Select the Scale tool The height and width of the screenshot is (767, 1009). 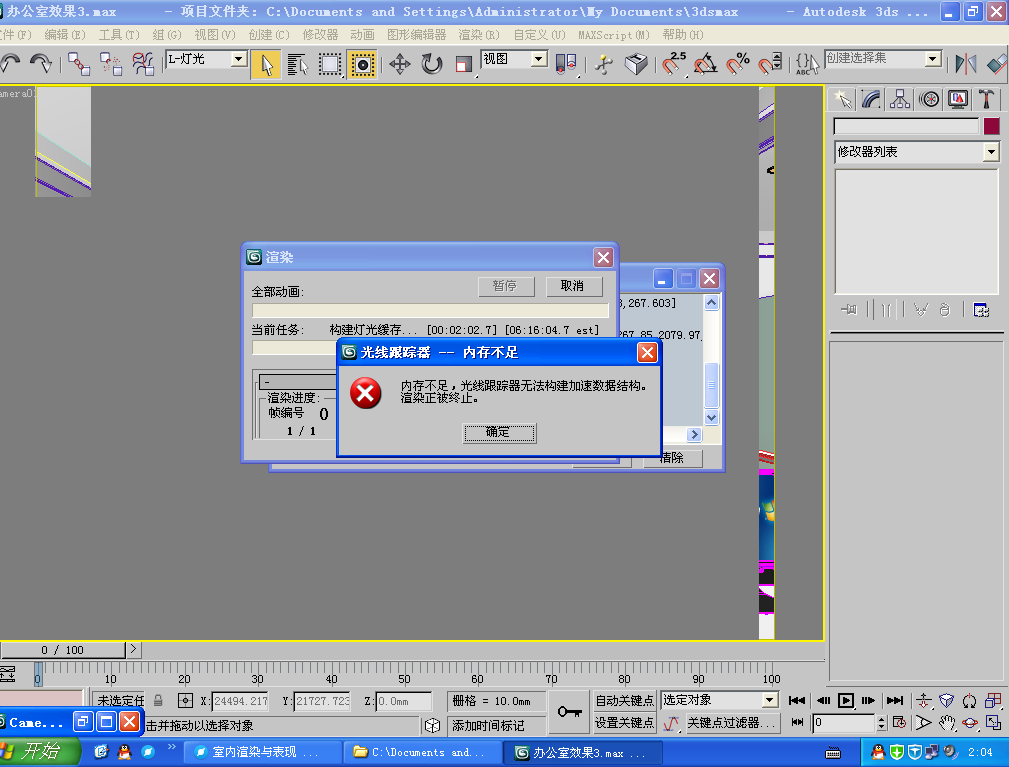[463, 64]
